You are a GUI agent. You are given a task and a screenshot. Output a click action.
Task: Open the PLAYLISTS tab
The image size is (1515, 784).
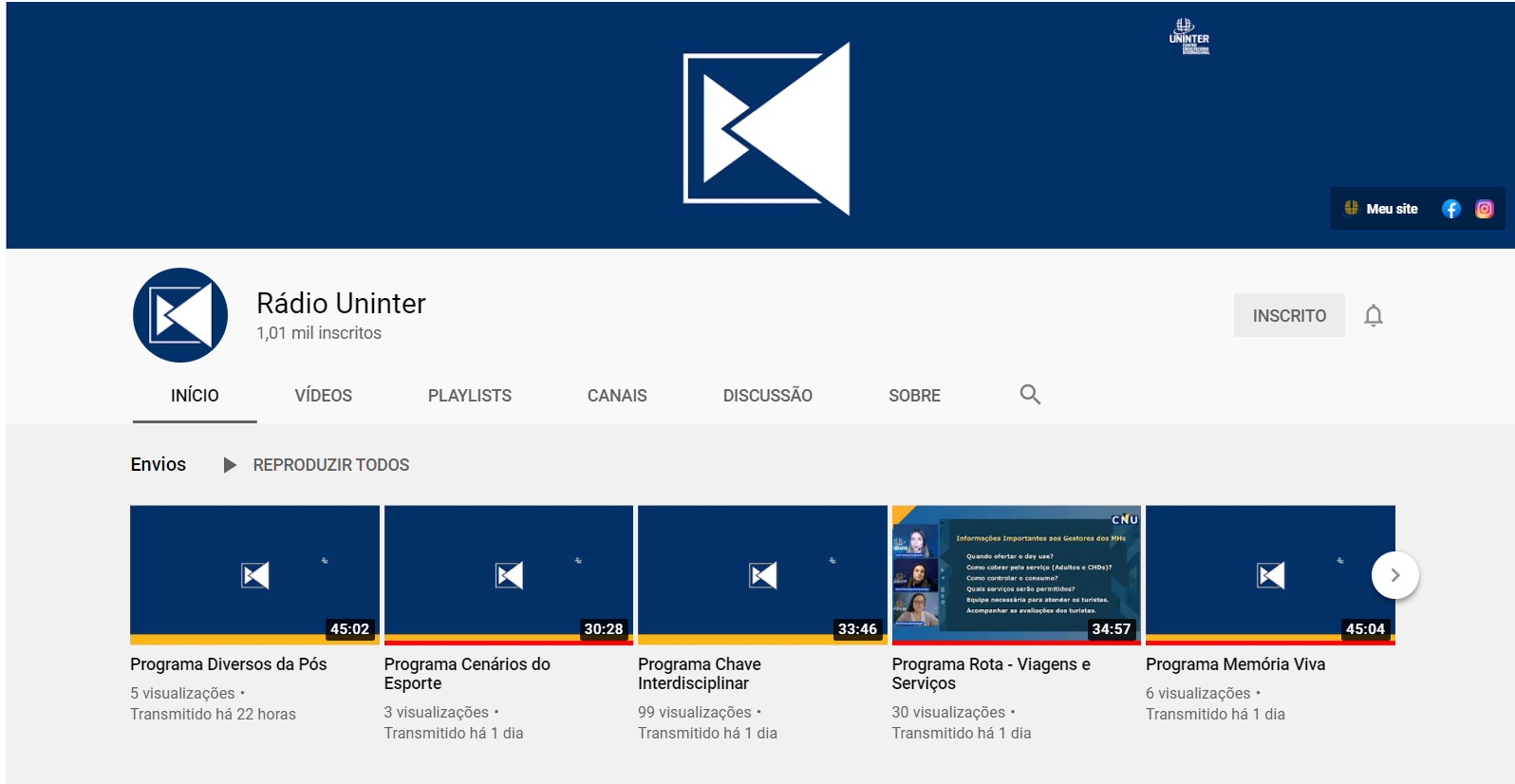(x=469, y=396)
